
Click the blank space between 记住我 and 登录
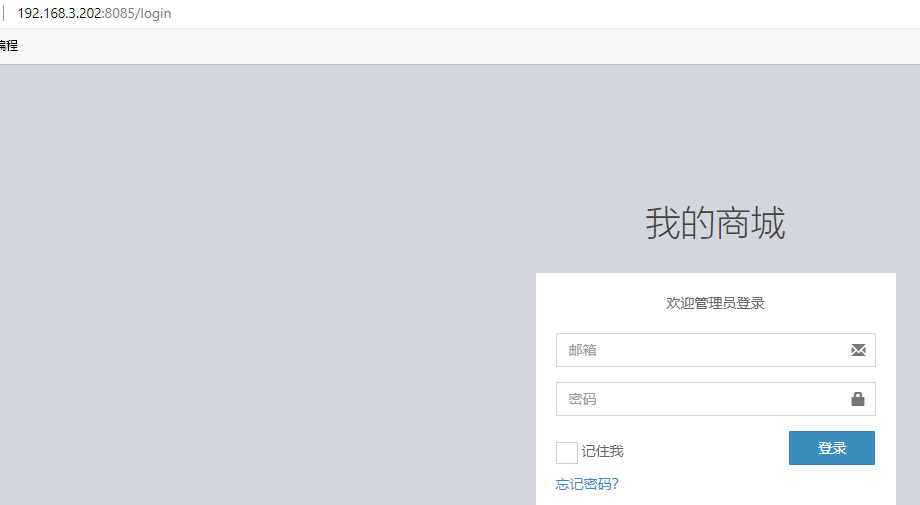[706, 450]
